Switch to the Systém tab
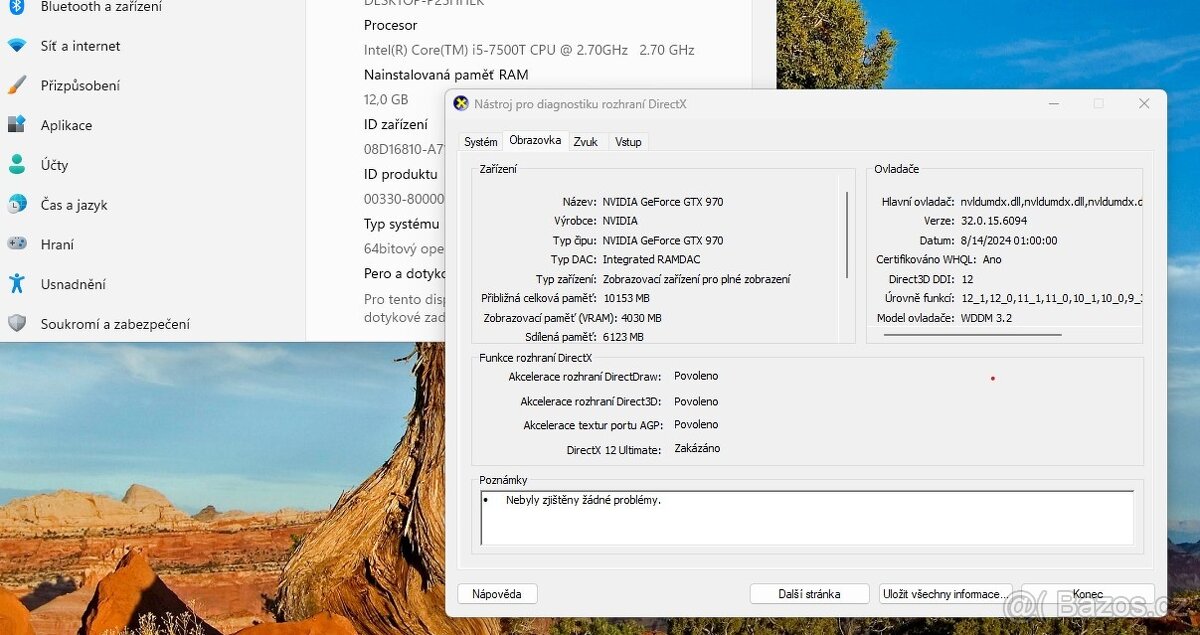The height and width of the screenshot is (635, 1200). (480, 141)
